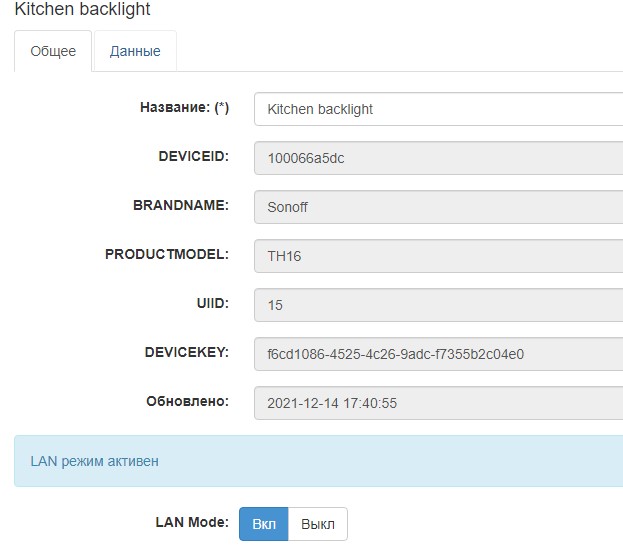Image resolution: width=623 pixels, height=546 pixels.
Task: Click the DEVICEKEY field value
Action: (x=438, y=354)
